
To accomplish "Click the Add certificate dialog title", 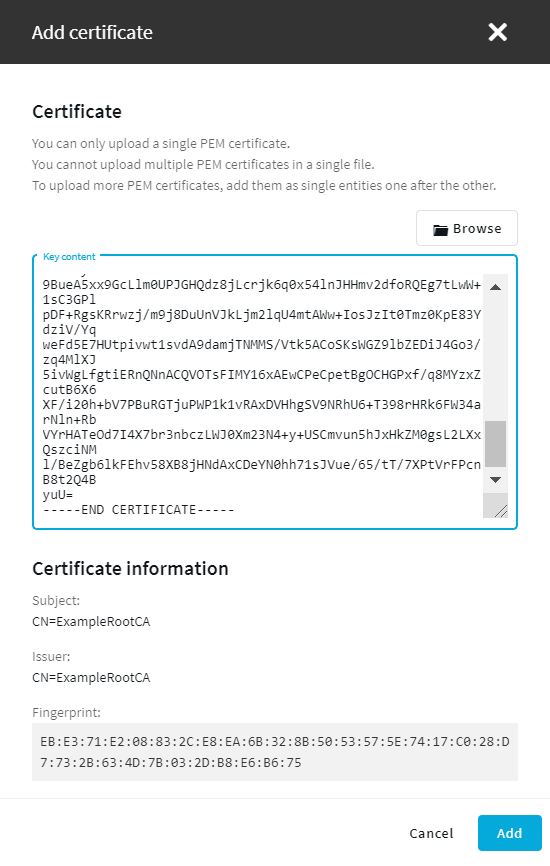I will 92,32.
